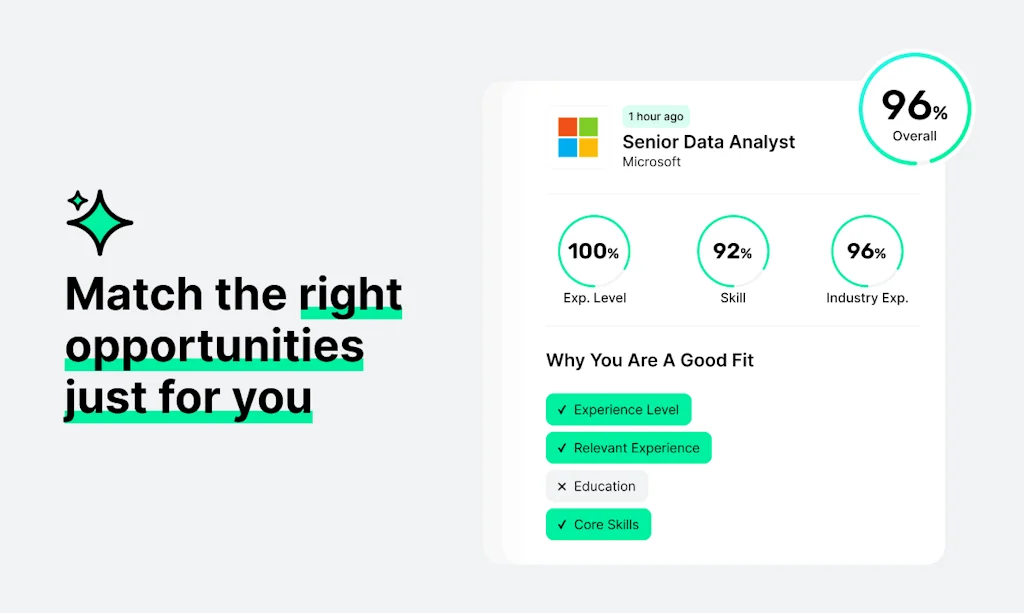Select the Relevant Experience tag
Image resolution: width=1024 pixels, height=613 pixels.
coord(628,448)
